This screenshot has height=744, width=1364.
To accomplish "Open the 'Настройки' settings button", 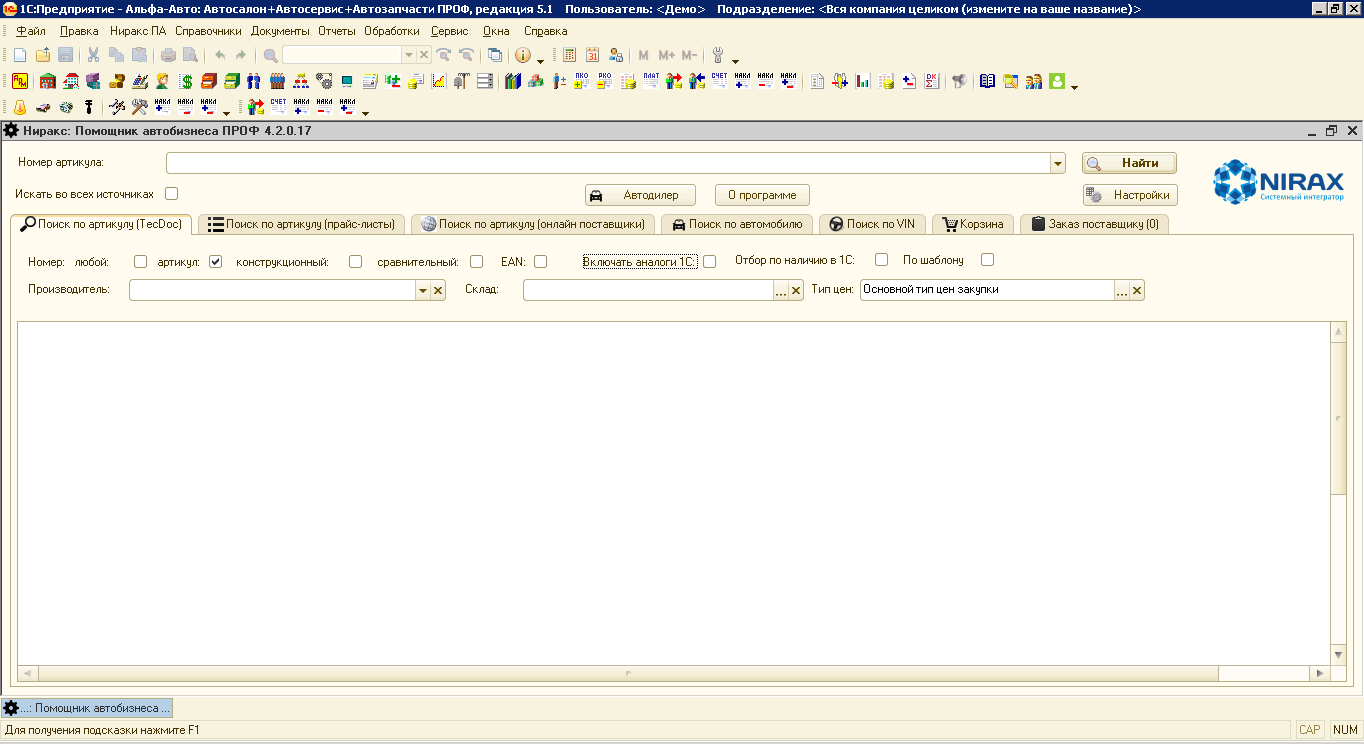I will [1130, 195].
